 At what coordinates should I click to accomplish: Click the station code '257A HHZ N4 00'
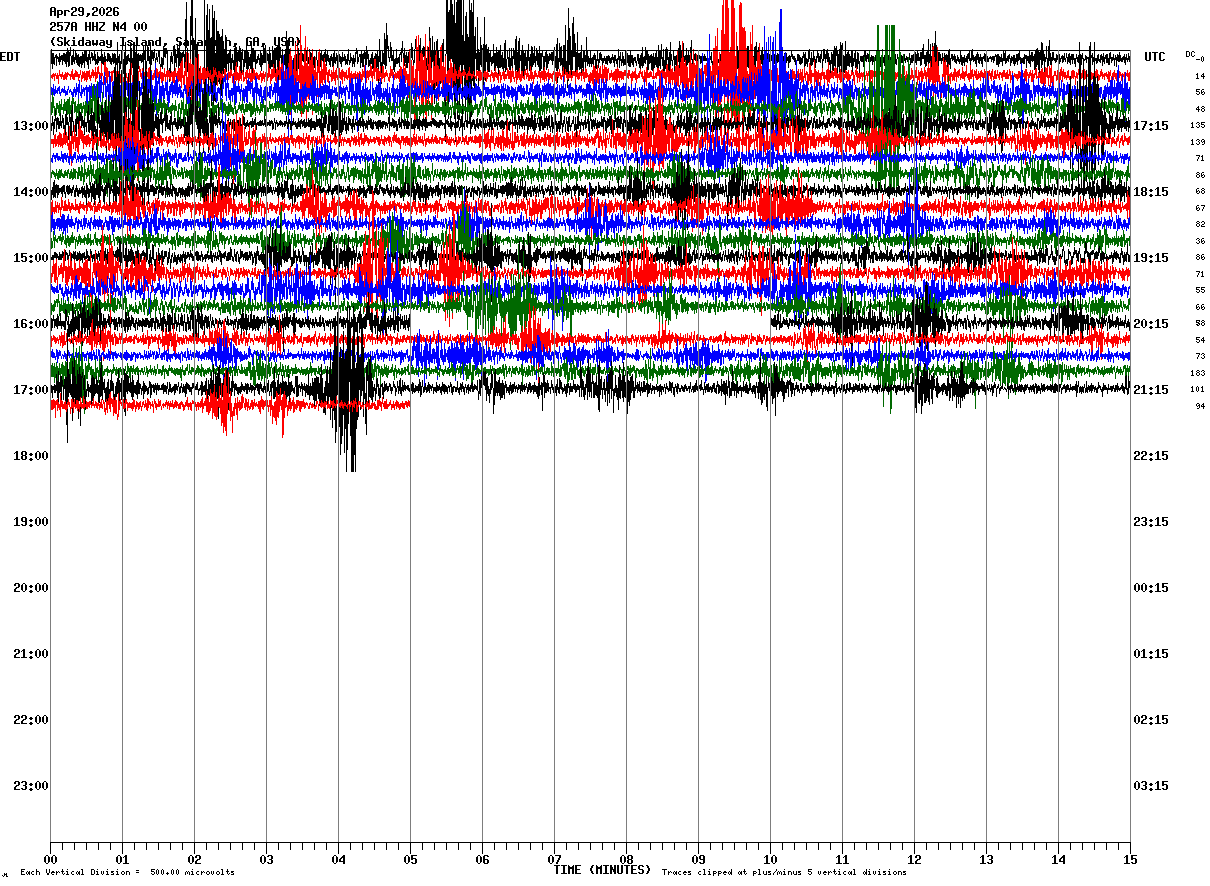(98, 27)
